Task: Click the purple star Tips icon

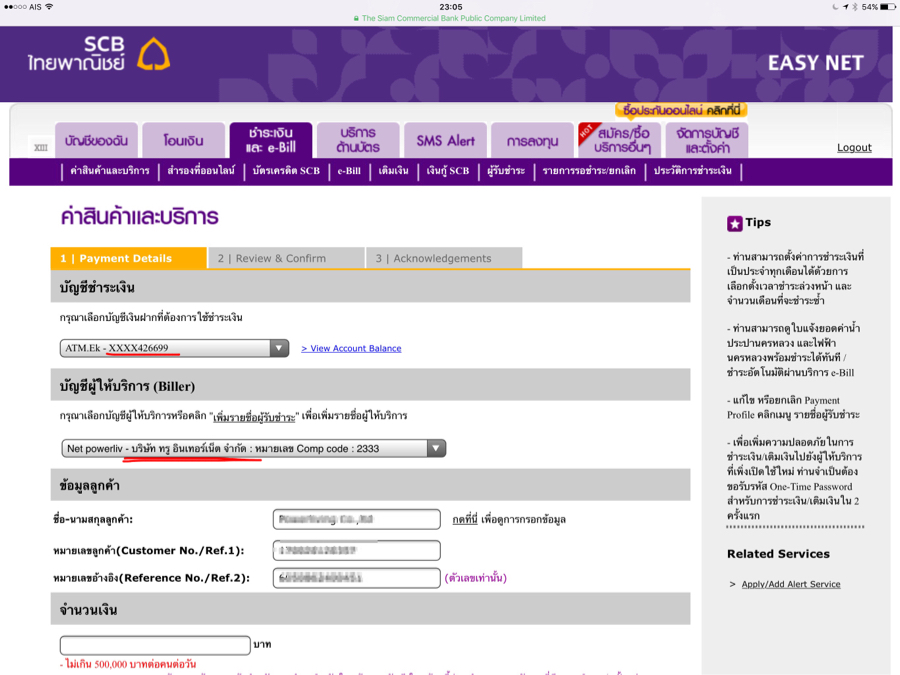Action: [x=734, y=223]
